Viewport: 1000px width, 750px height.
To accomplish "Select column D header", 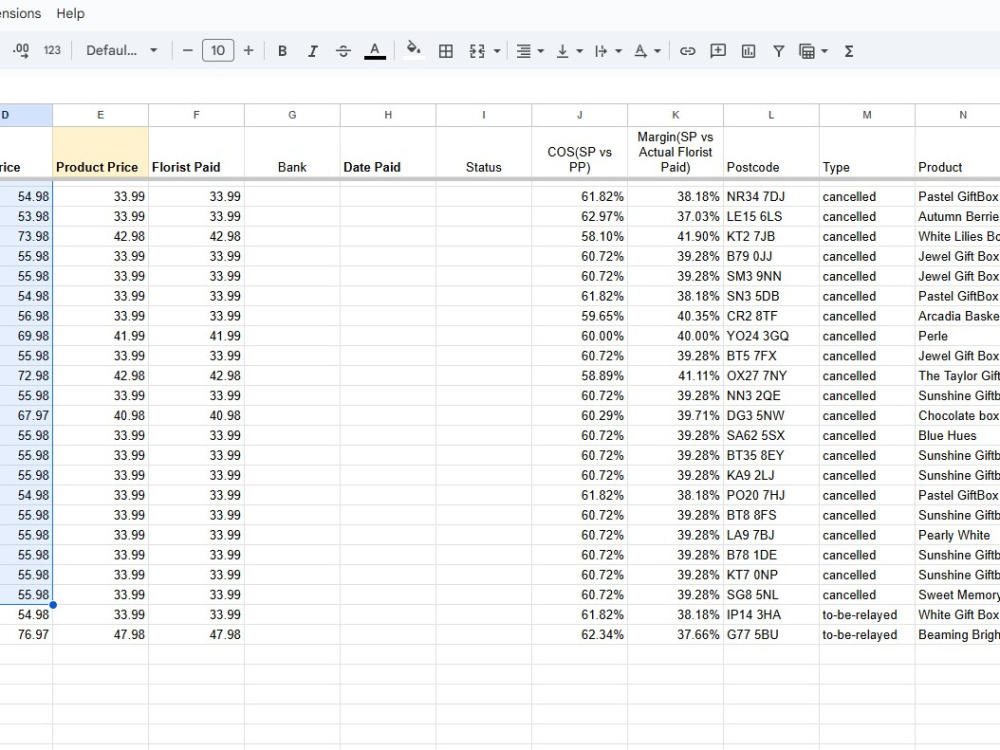I will [26, 115].
